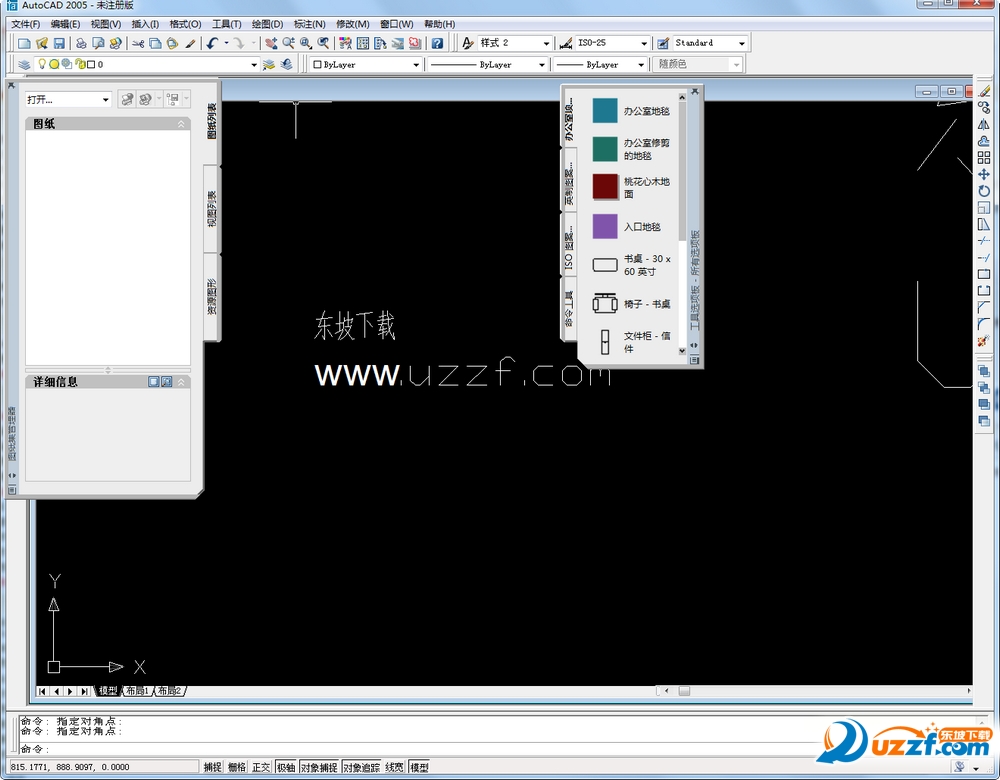Screen dimensions: 1000x780
Task: Switch to the 布局2 layout tab
Action: pos(169,691)
